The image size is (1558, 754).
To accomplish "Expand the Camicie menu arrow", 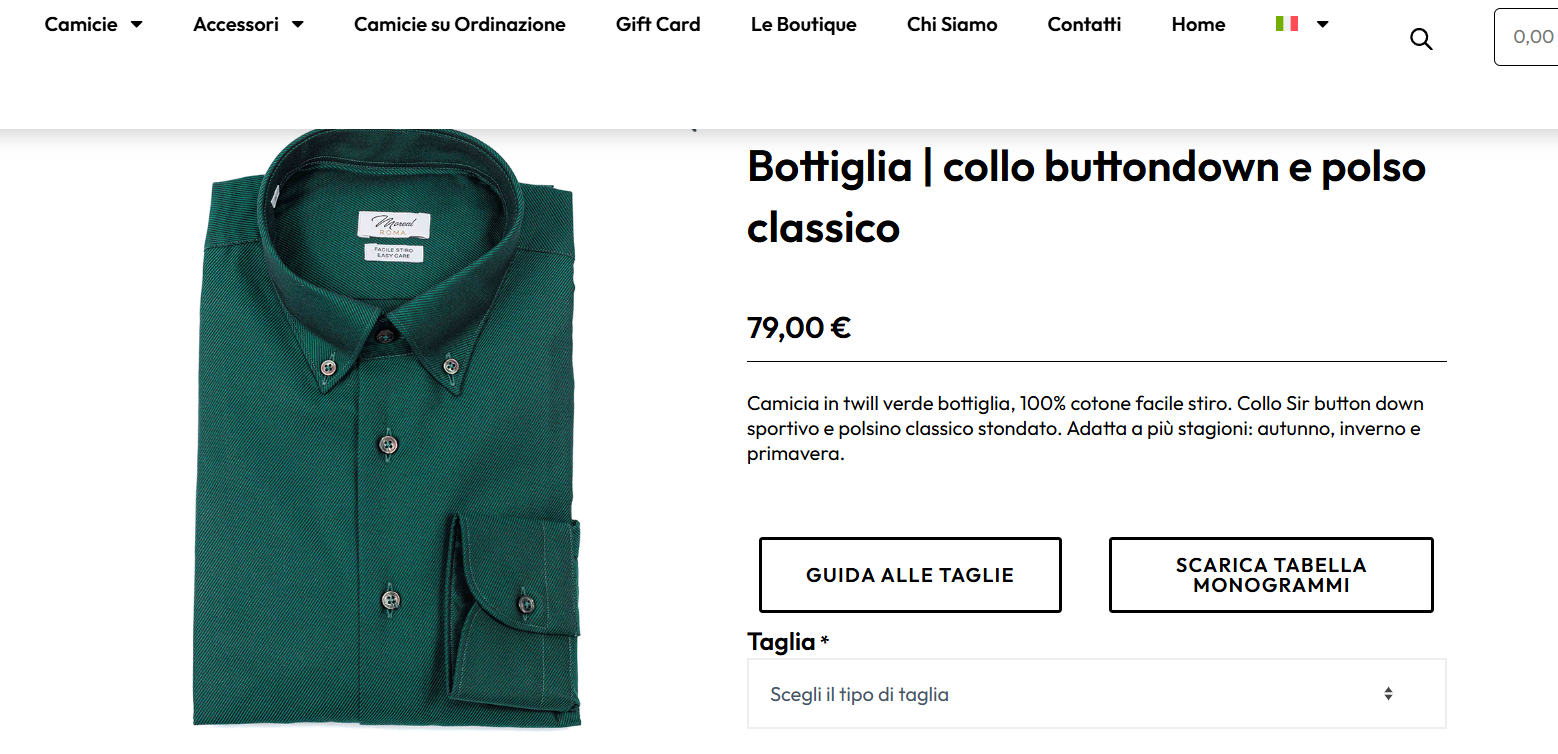I will click(137, 25).
